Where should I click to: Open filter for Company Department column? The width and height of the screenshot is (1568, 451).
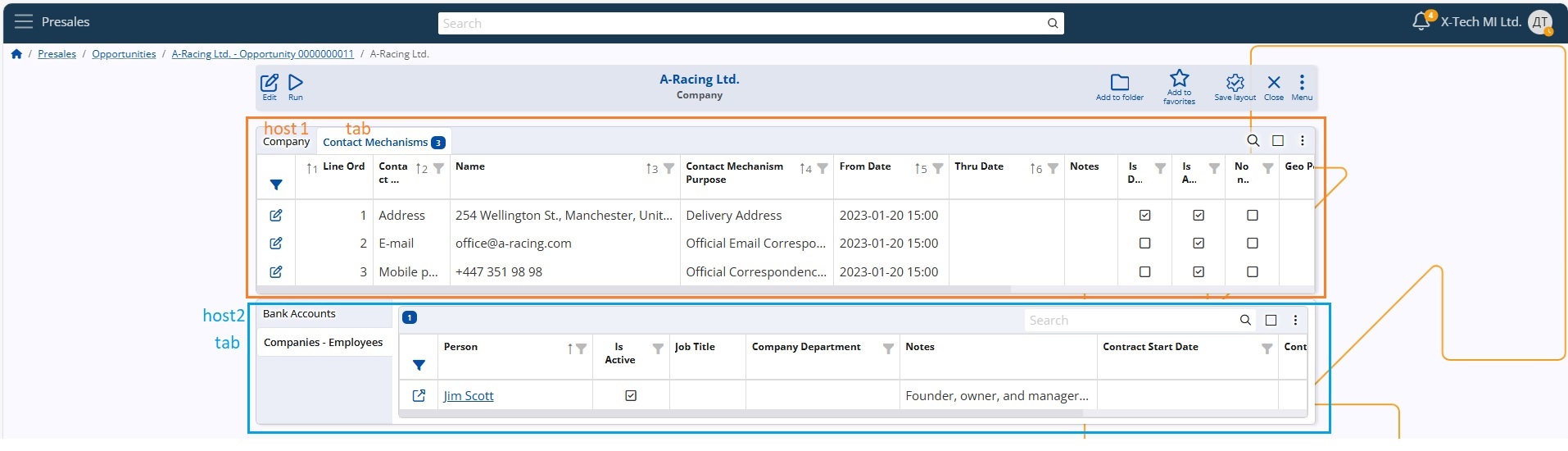pyautogui.click(x=888, y=349)
